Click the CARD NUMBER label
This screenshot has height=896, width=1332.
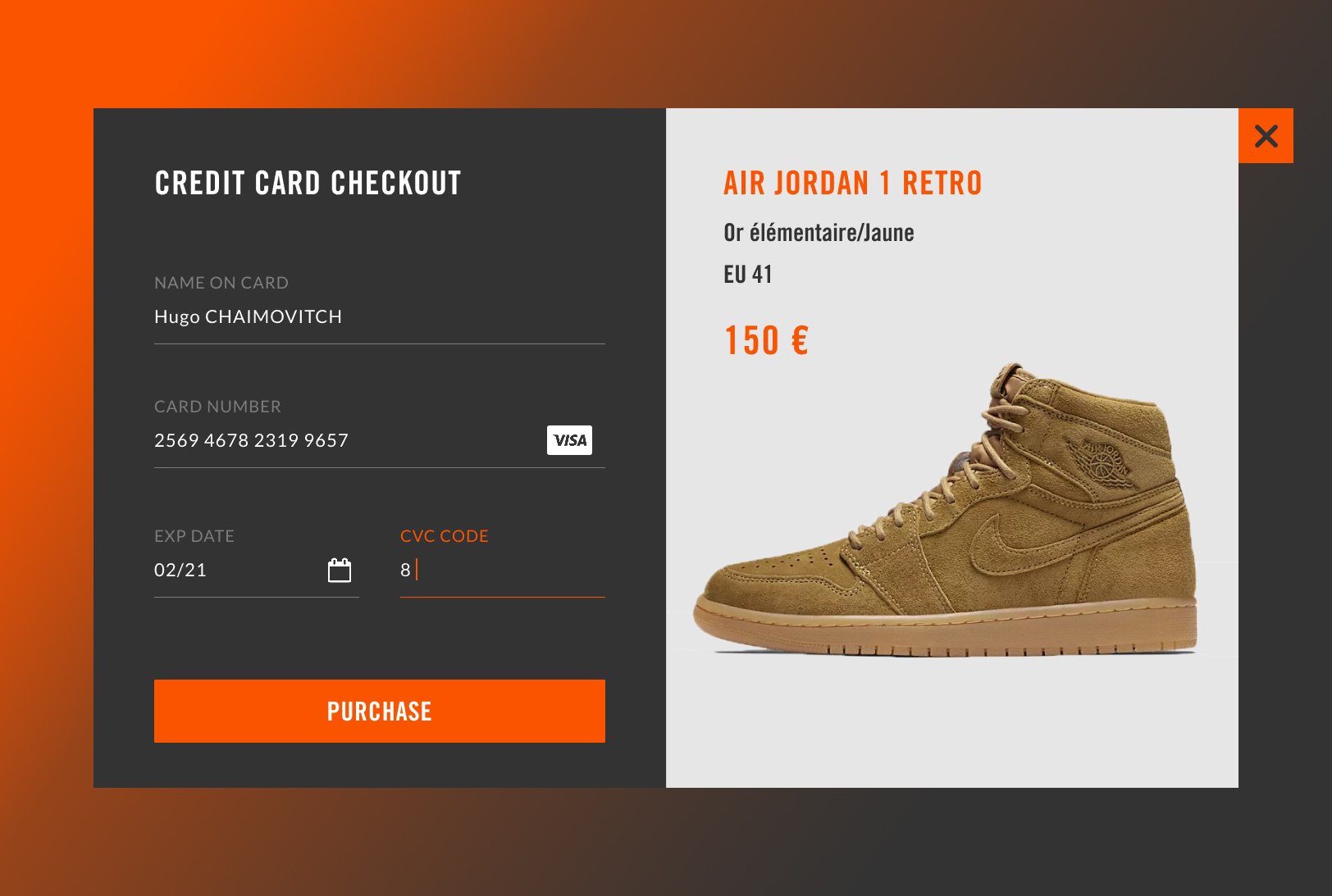[x=217, y=407]
